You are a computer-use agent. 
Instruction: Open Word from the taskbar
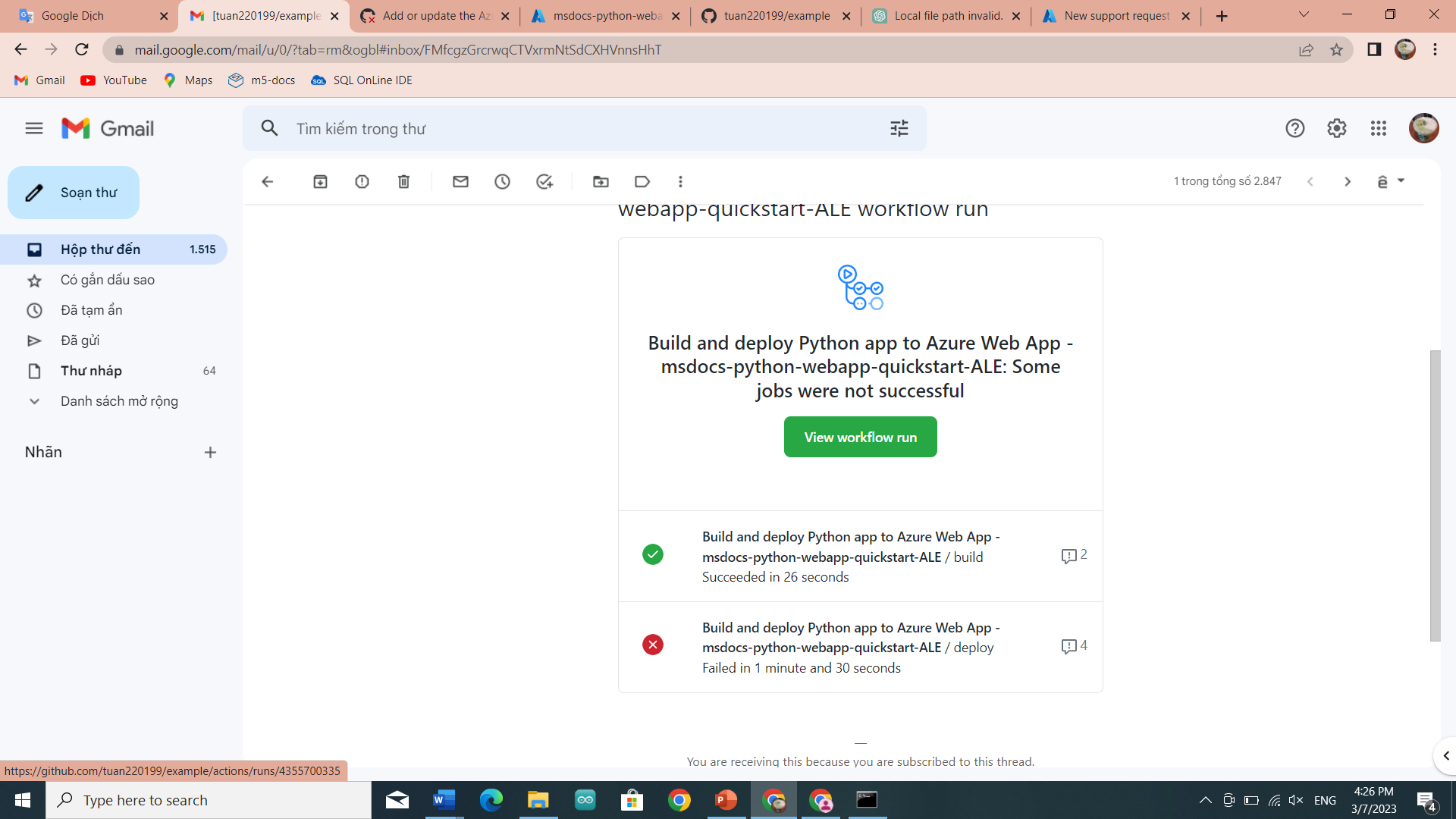pyautogui.click(x=444, y=800)
